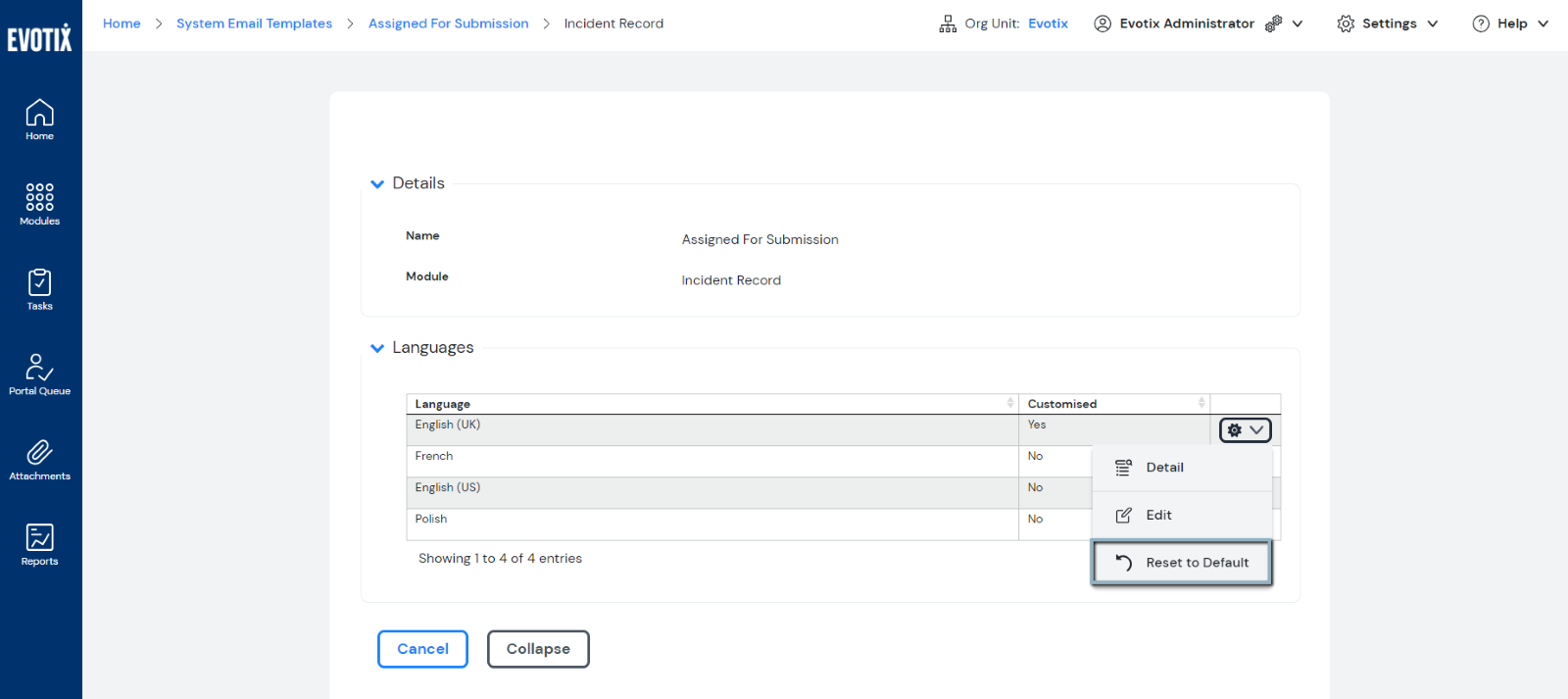Screen dimensions: 1568x699
Task: Click the Incident Record breadcrumb text
Action: click(x=613, y=24)
